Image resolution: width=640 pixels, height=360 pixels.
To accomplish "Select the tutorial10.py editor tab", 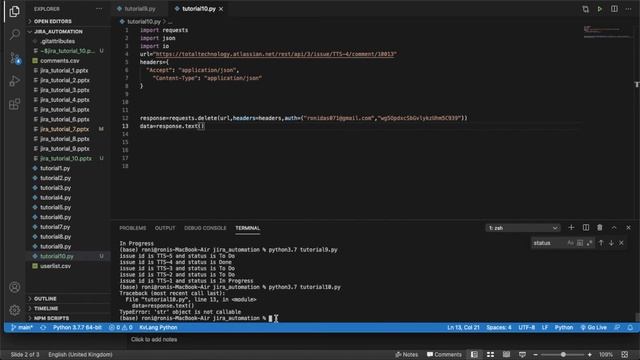I will point(198,9).
